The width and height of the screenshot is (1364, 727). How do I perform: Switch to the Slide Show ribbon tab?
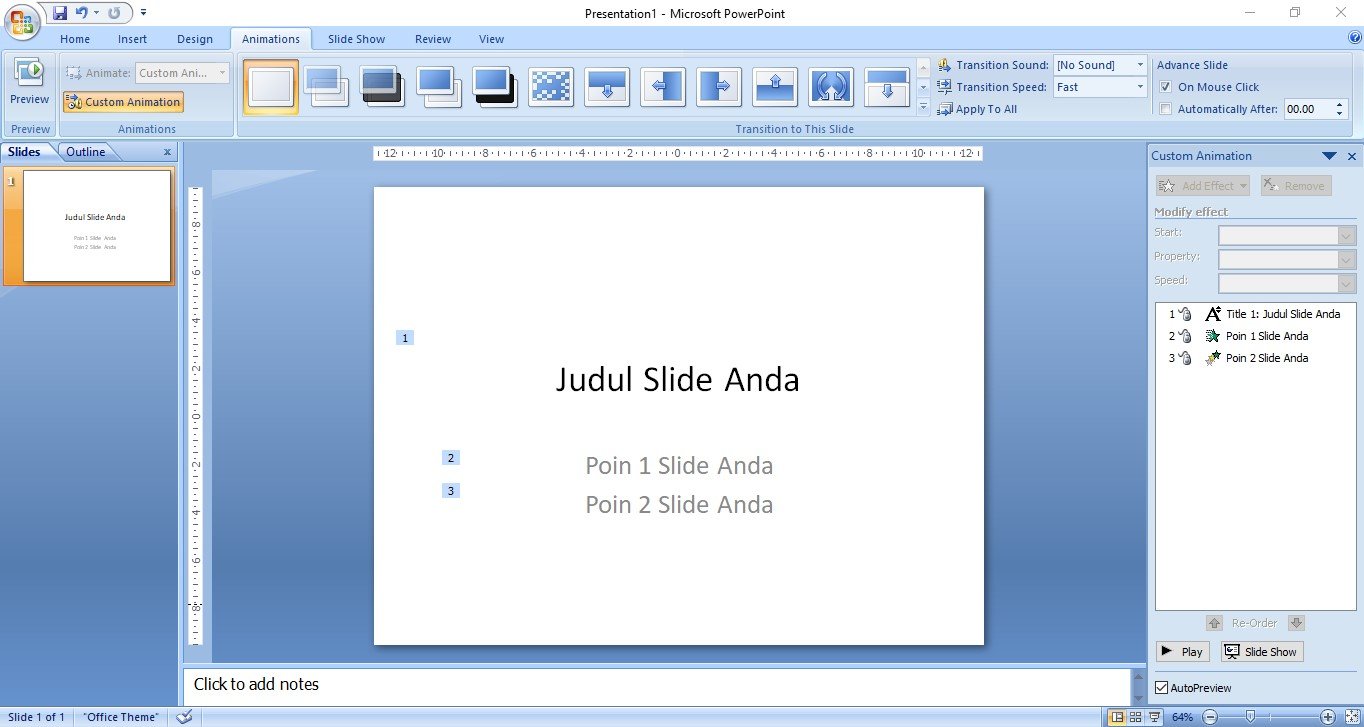click(356, 38)
